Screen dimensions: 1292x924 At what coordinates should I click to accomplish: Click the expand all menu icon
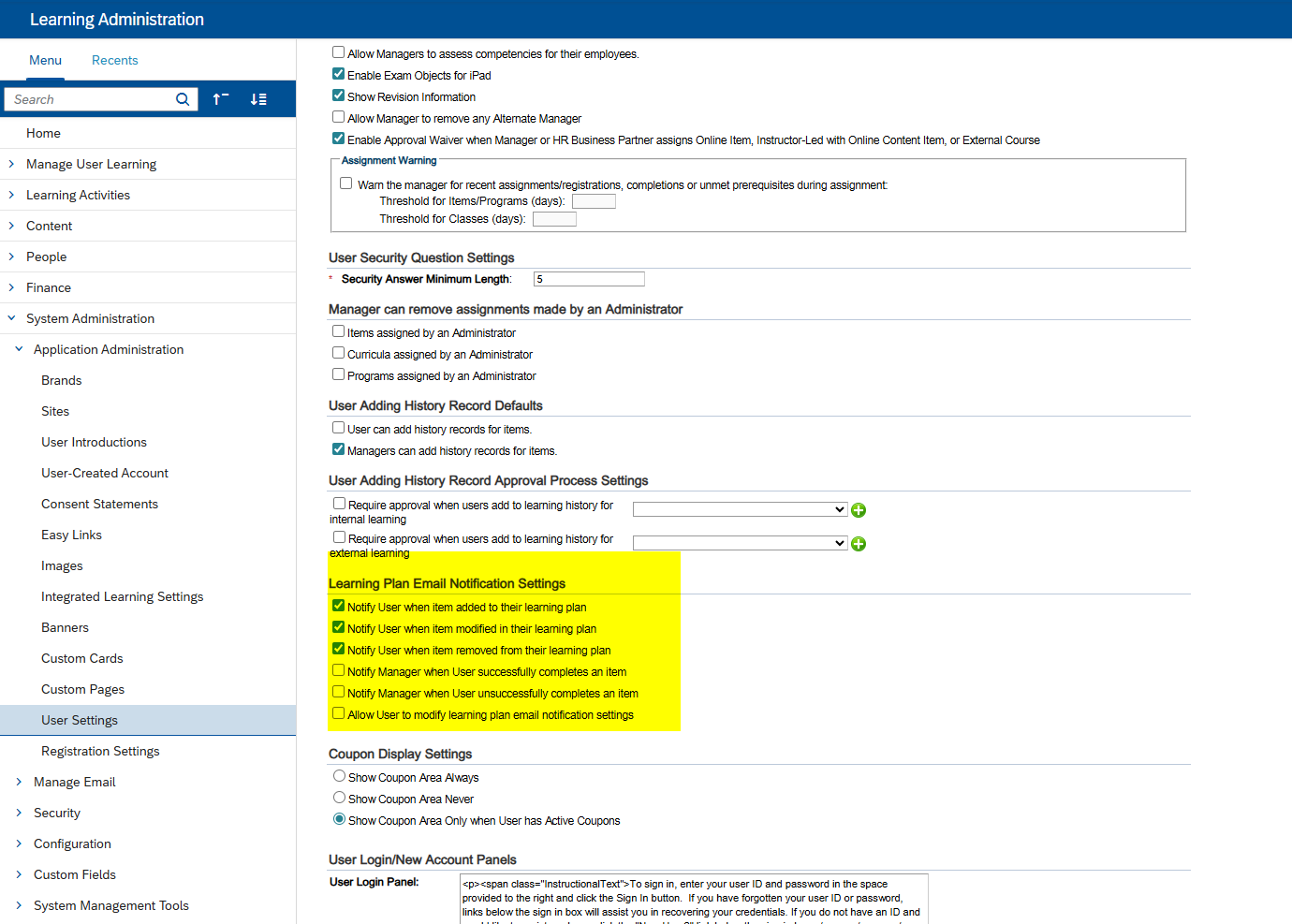click(258, 99)
